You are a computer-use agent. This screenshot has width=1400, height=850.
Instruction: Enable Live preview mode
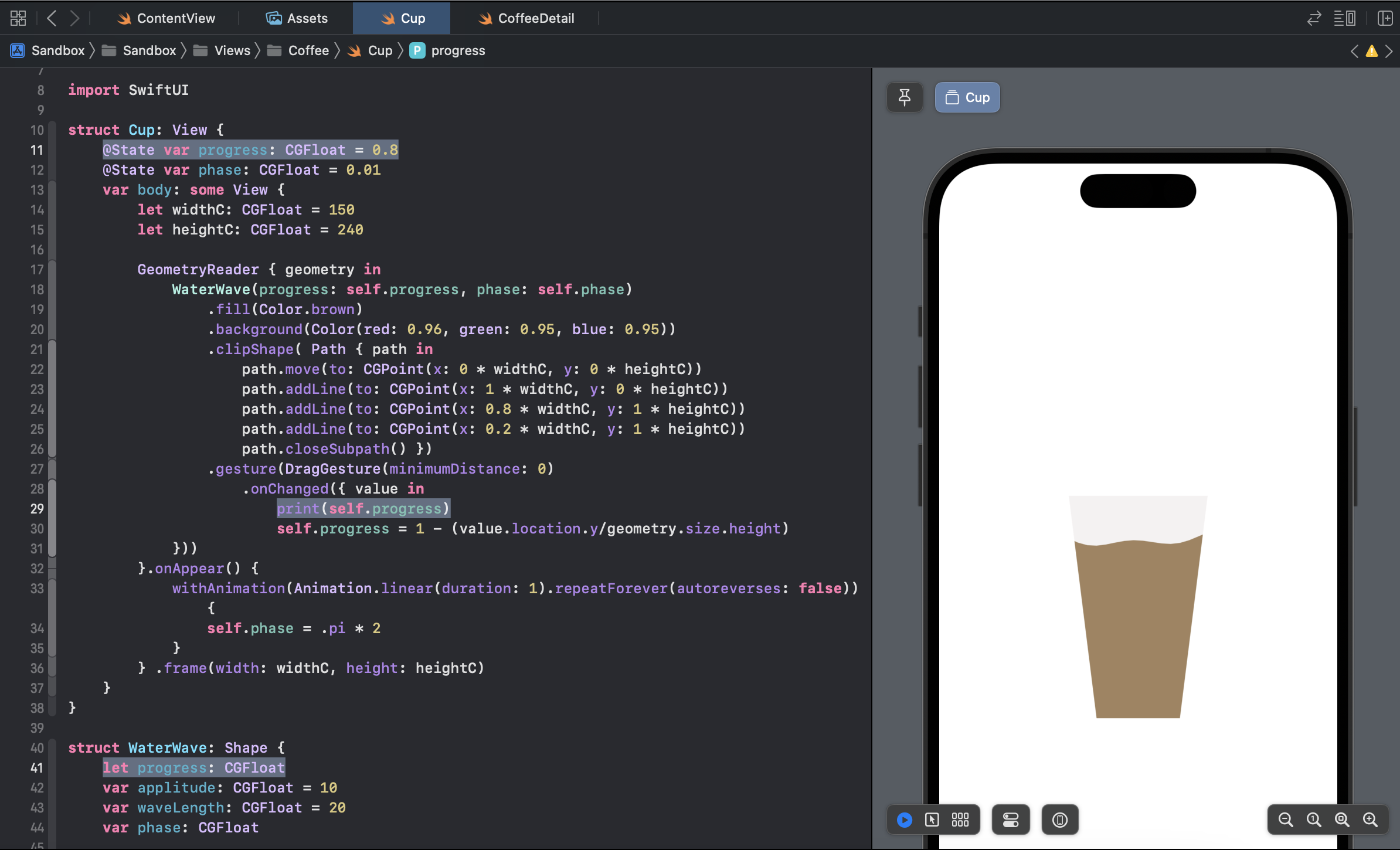[x=904, y=820]
